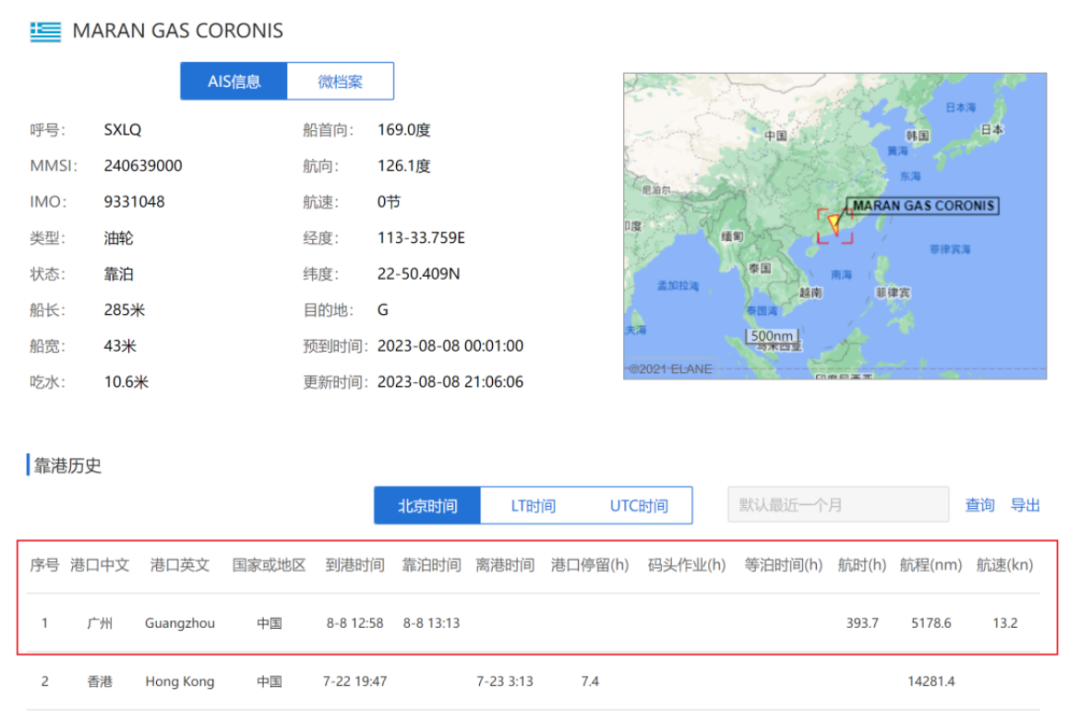The width and height of the screenshot is (1080, 711).
Task: Click the 查询 link
Action: tap(979, 505)
